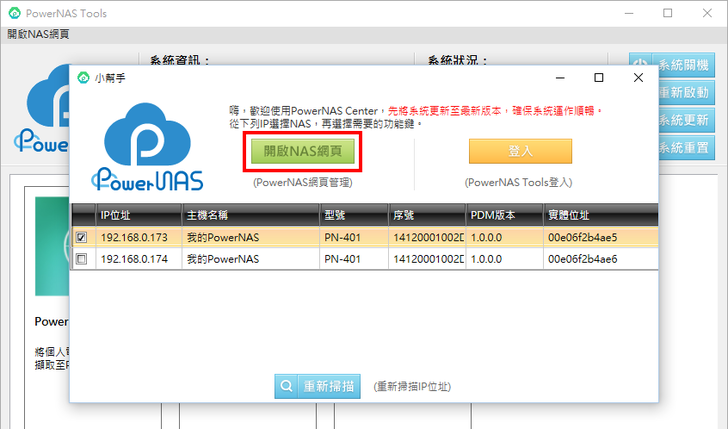Click PN-401 model in the 192.168.0.174 row
The image size is (728, 429).
pyautogui.click(x=343, y=259)
